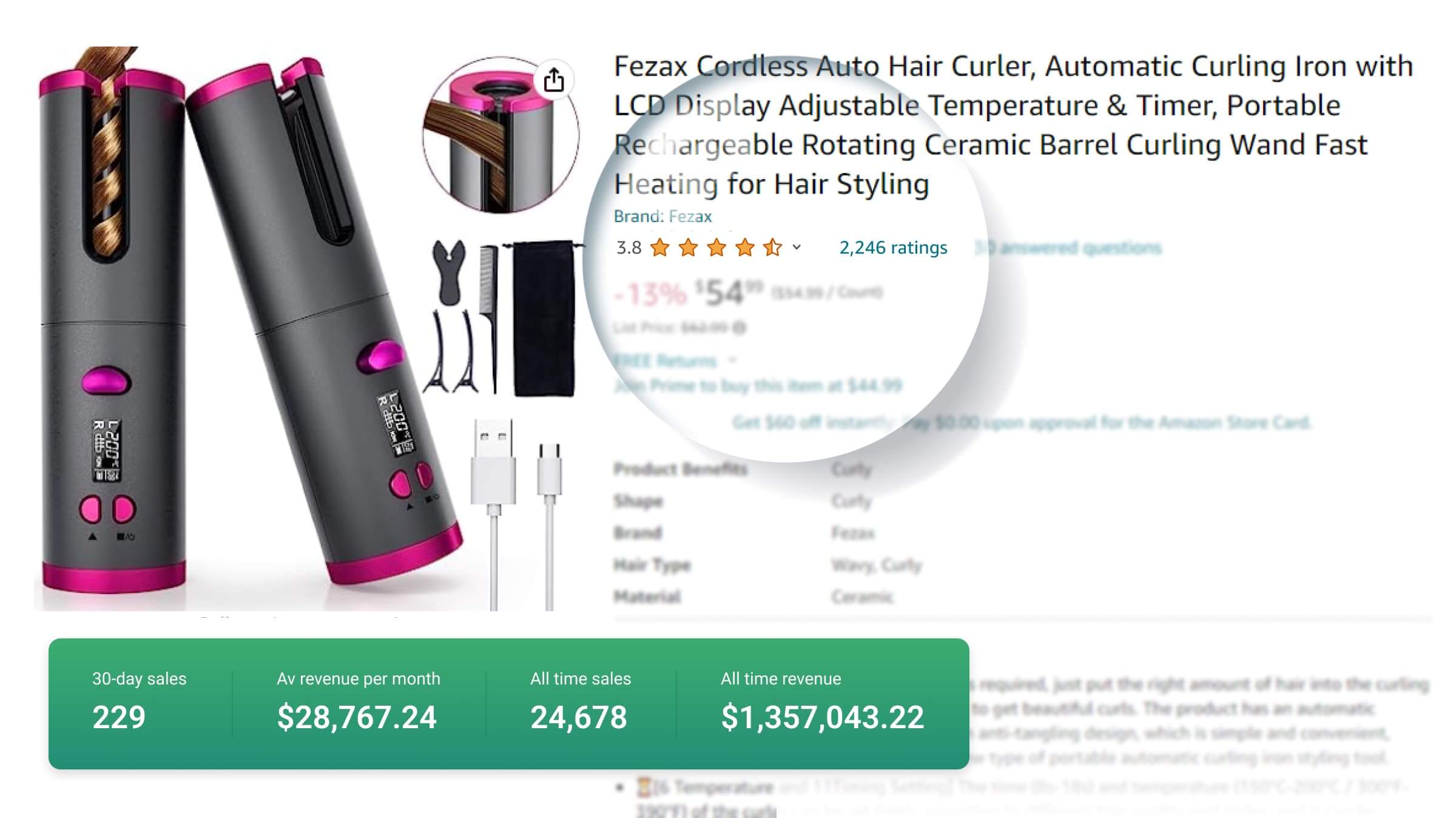Follow the Brand: Fezax link
Viewport: 1456px width, 818px height.
pos(662,217)
